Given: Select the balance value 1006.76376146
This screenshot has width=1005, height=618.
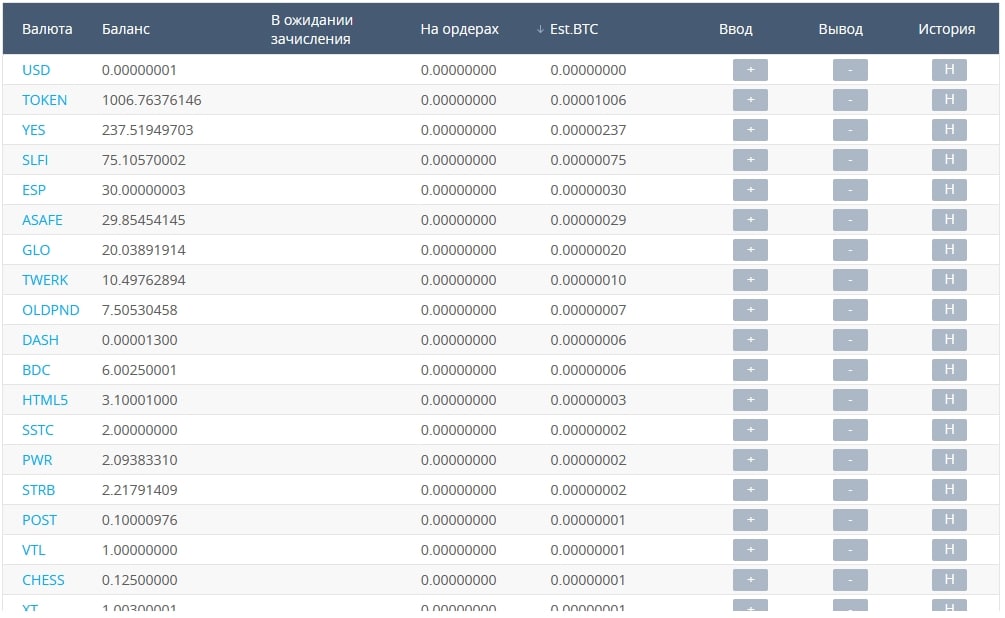Looking at the screenshot, I should click(151, 100).
